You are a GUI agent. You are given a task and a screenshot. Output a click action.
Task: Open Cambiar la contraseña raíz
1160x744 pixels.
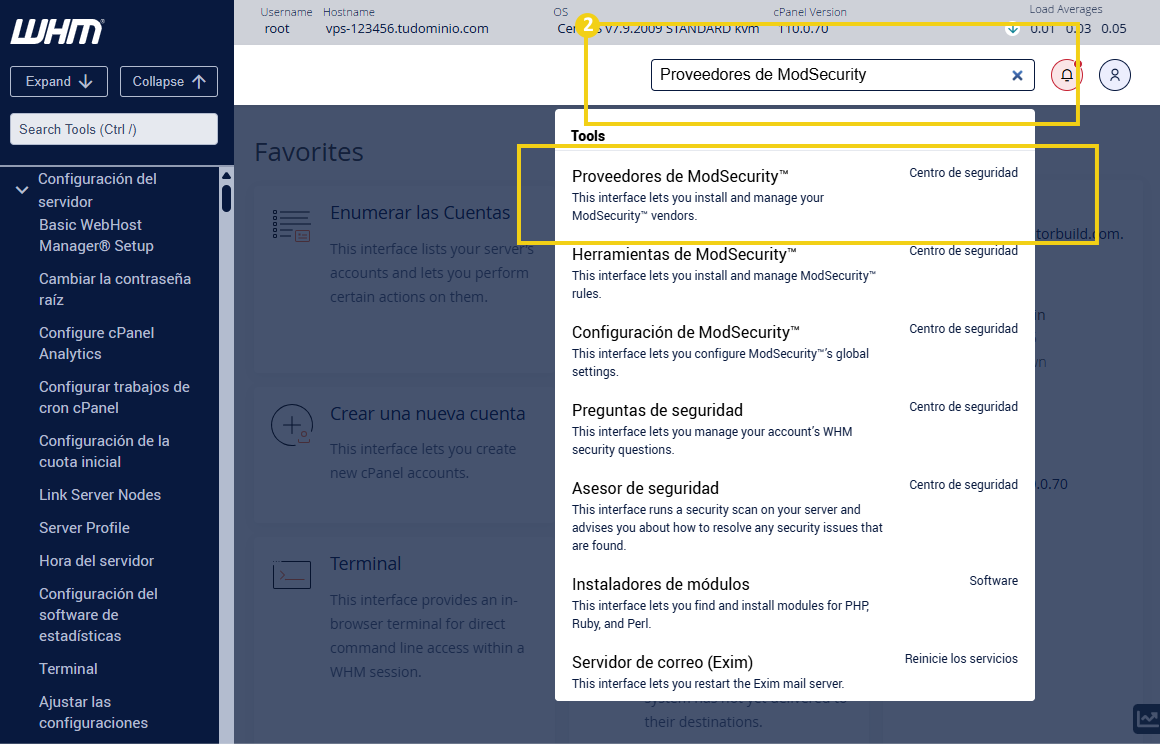click(x=115, y=289)
